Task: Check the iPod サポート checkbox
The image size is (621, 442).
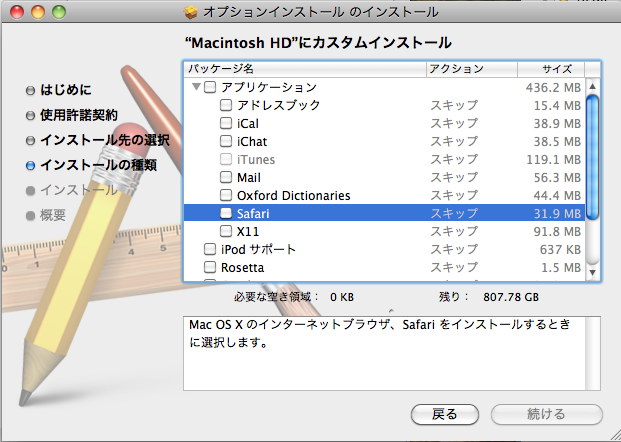Action: point(210,249)
